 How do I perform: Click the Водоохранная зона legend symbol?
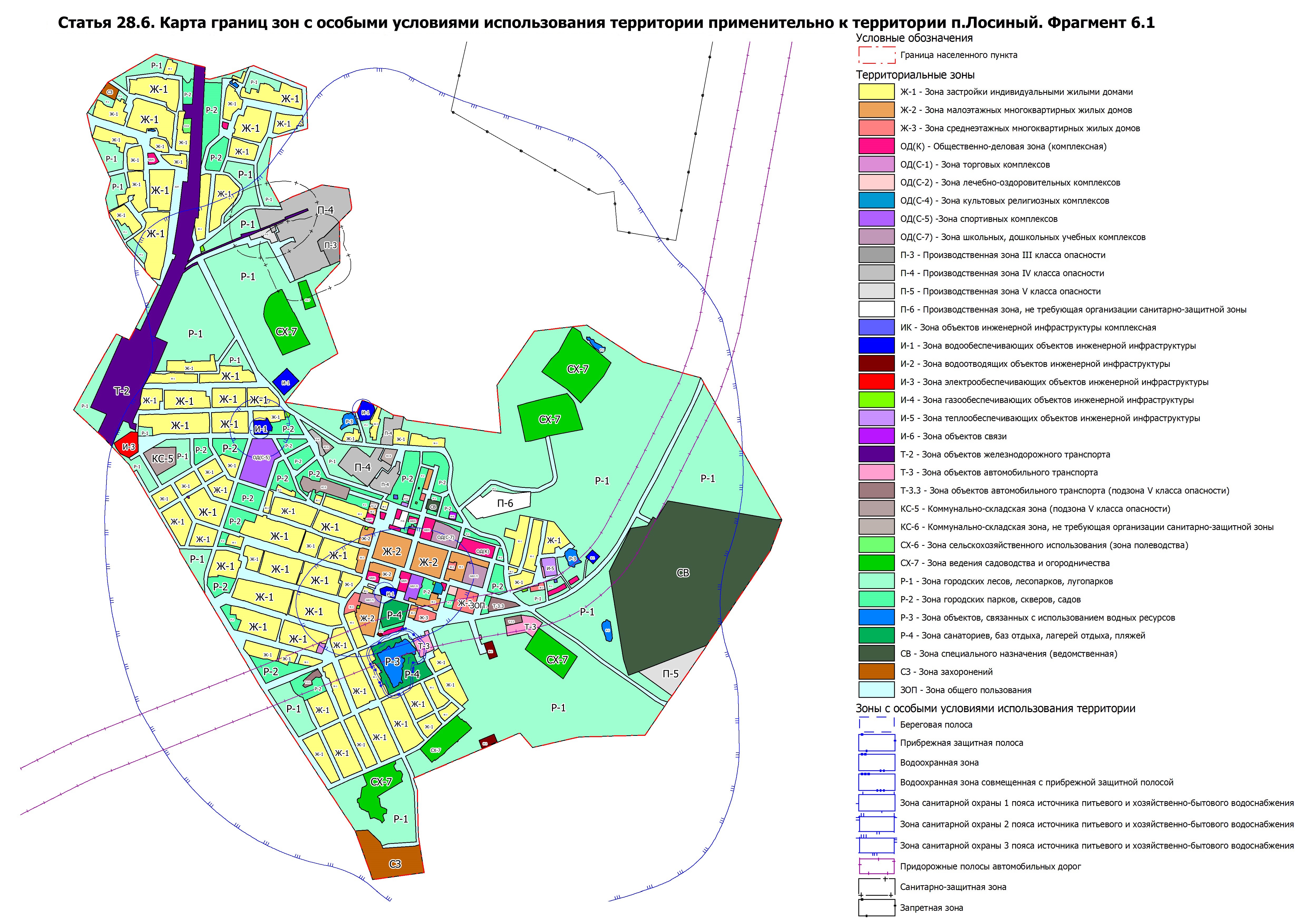coord(876,762)
